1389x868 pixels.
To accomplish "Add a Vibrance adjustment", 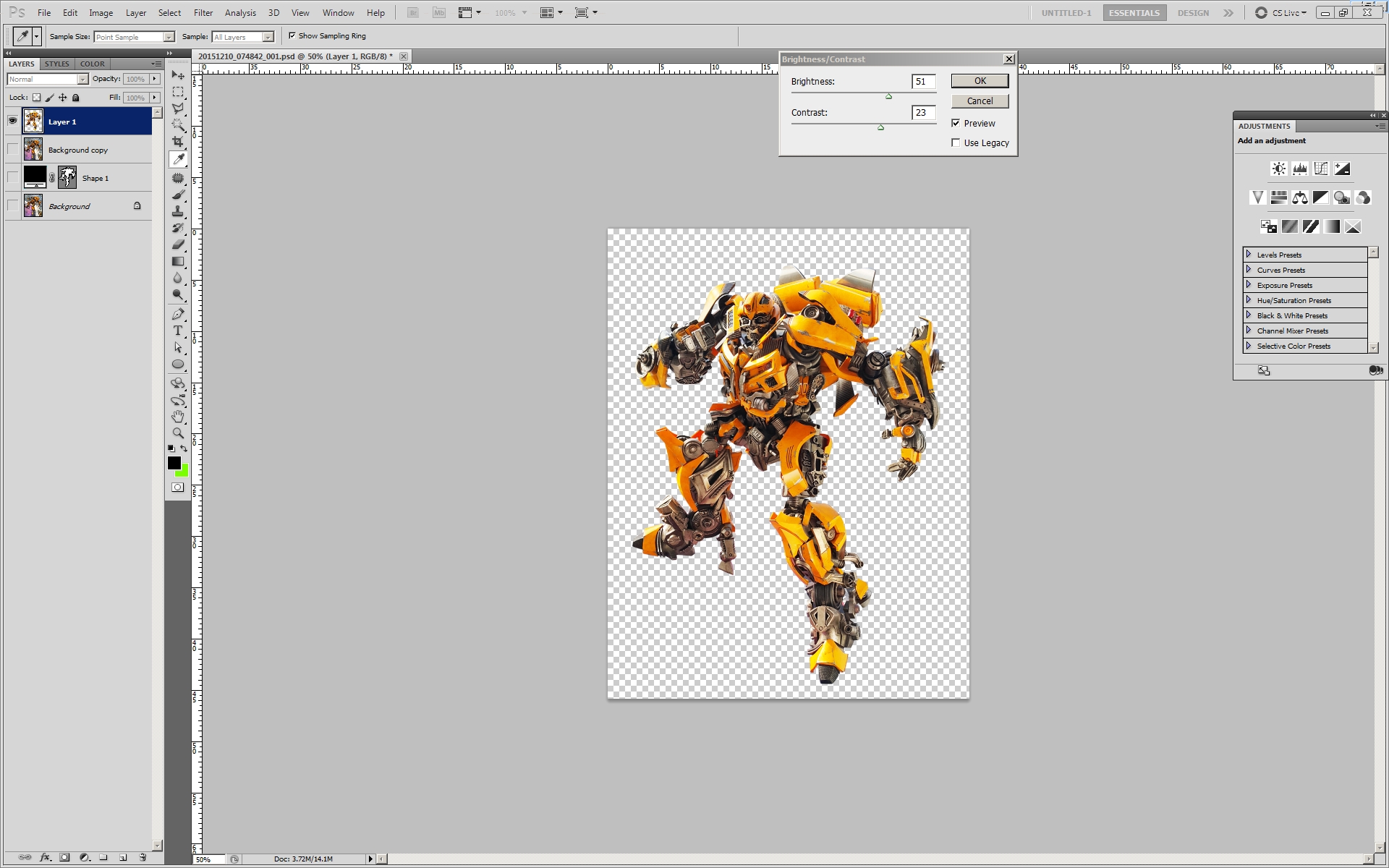I will (1257, 197).
